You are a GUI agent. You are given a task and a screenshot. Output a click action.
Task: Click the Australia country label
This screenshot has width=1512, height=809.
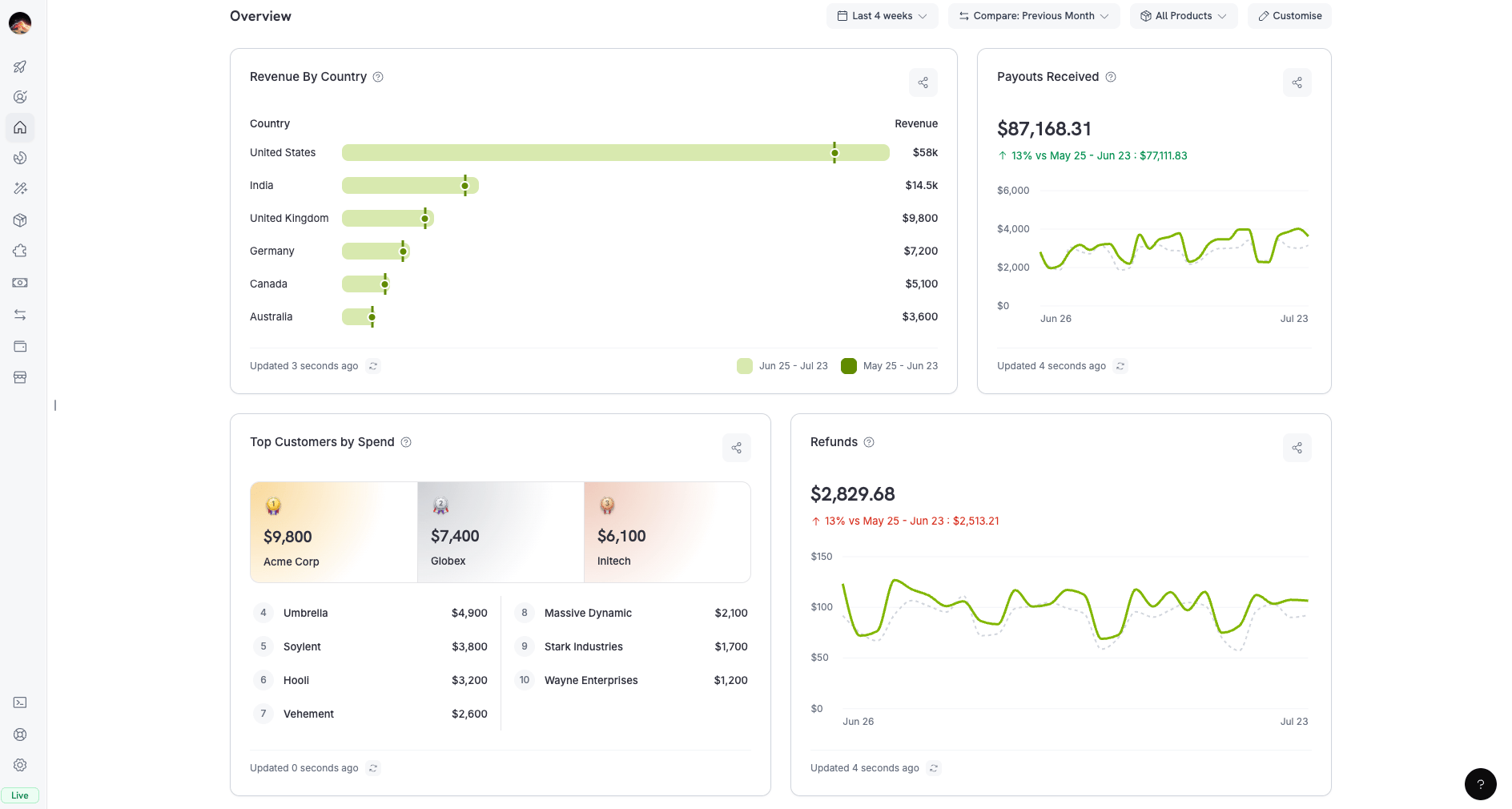pos(271,316)
